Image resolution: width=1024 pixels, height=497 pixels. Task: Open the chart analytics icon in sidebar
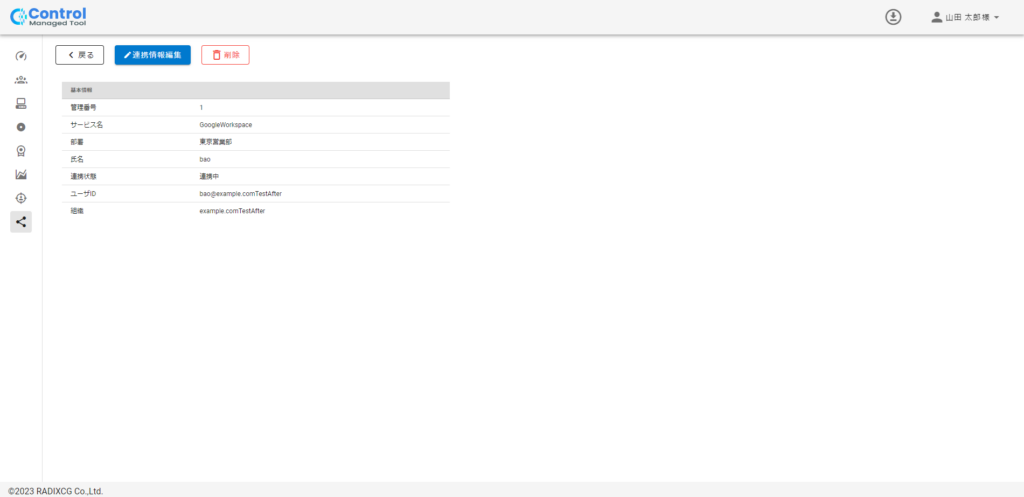point(21,174)
